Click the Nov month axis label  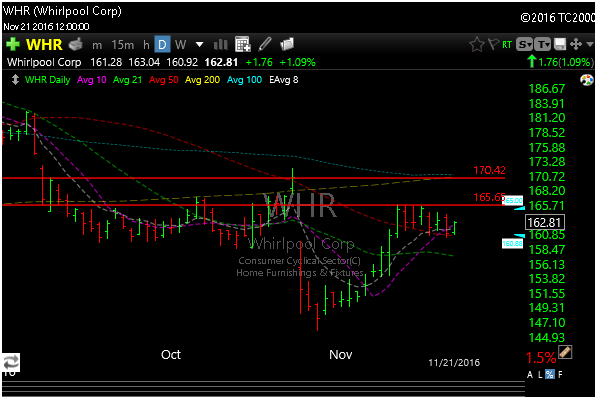340,354
